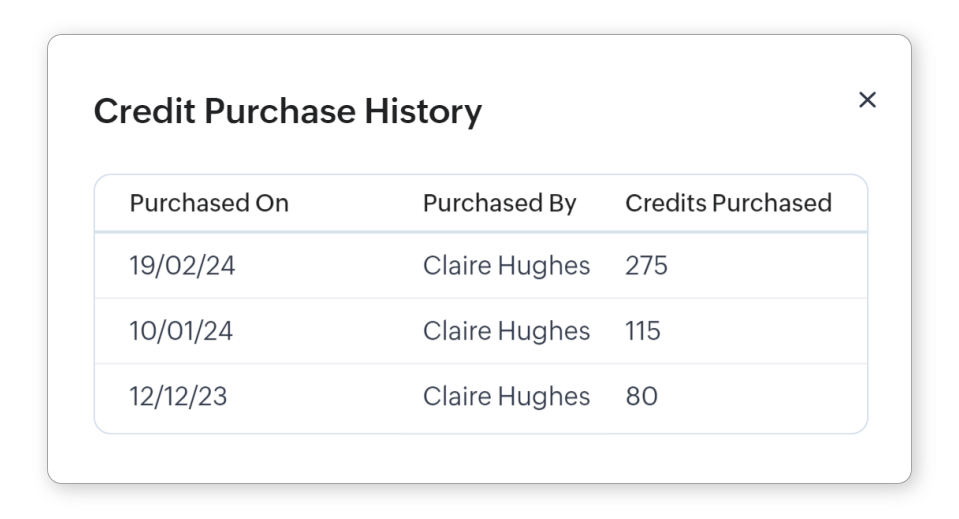The width and height of the screenshot is (959, 519).
Task: Select the 12/12/23 purchase date cell
Action: point(178,396)
